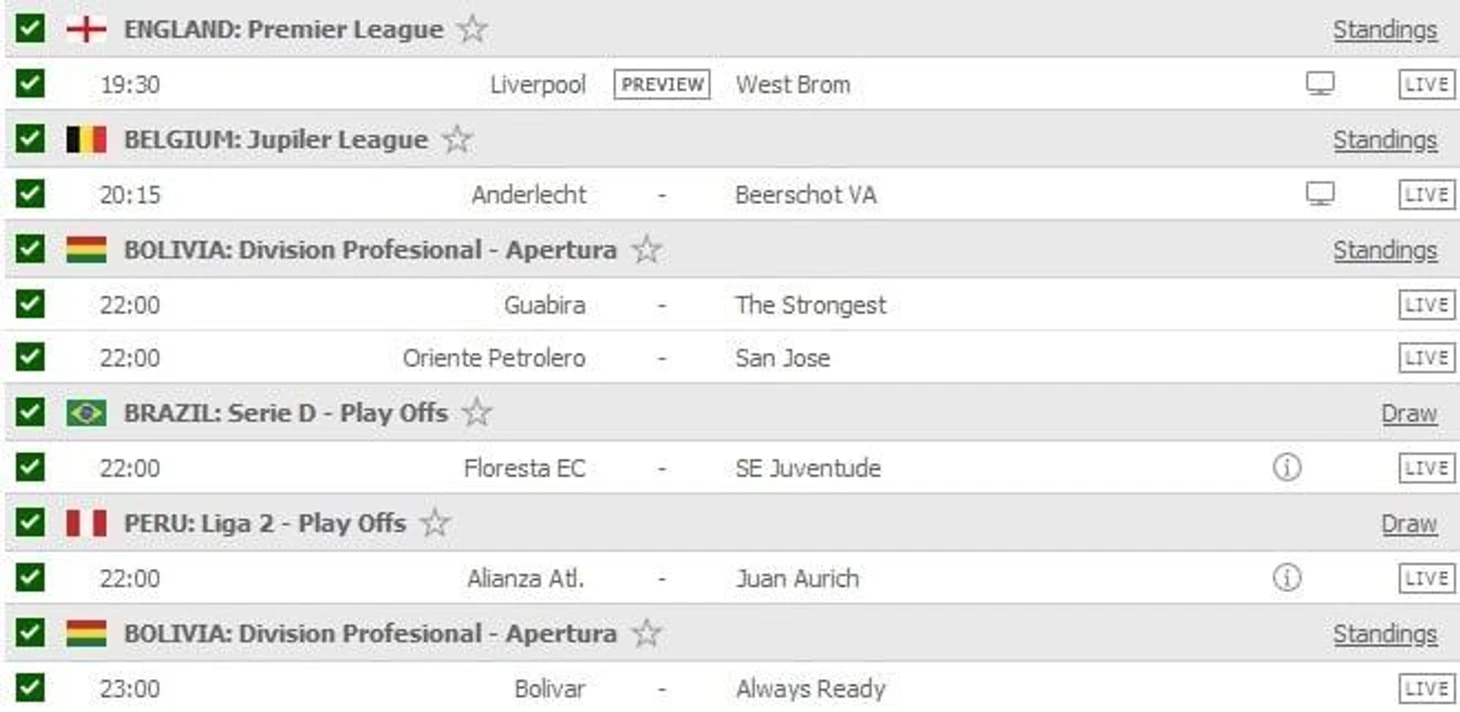Click LIVE button for Oriente Petrolero match
Screen dimensions: 1460x712
pos(1426,358)
